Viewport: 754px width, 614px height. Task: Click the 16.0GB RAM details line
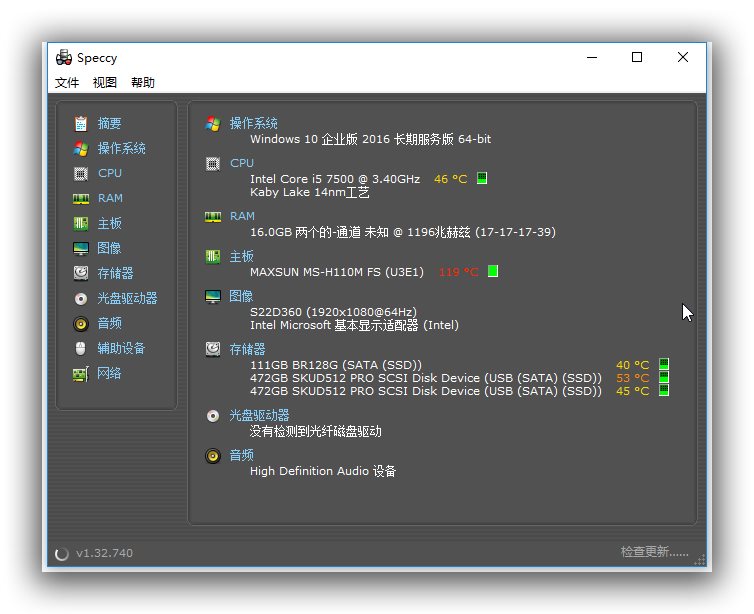pyautogui.click(x=403, y=233)
